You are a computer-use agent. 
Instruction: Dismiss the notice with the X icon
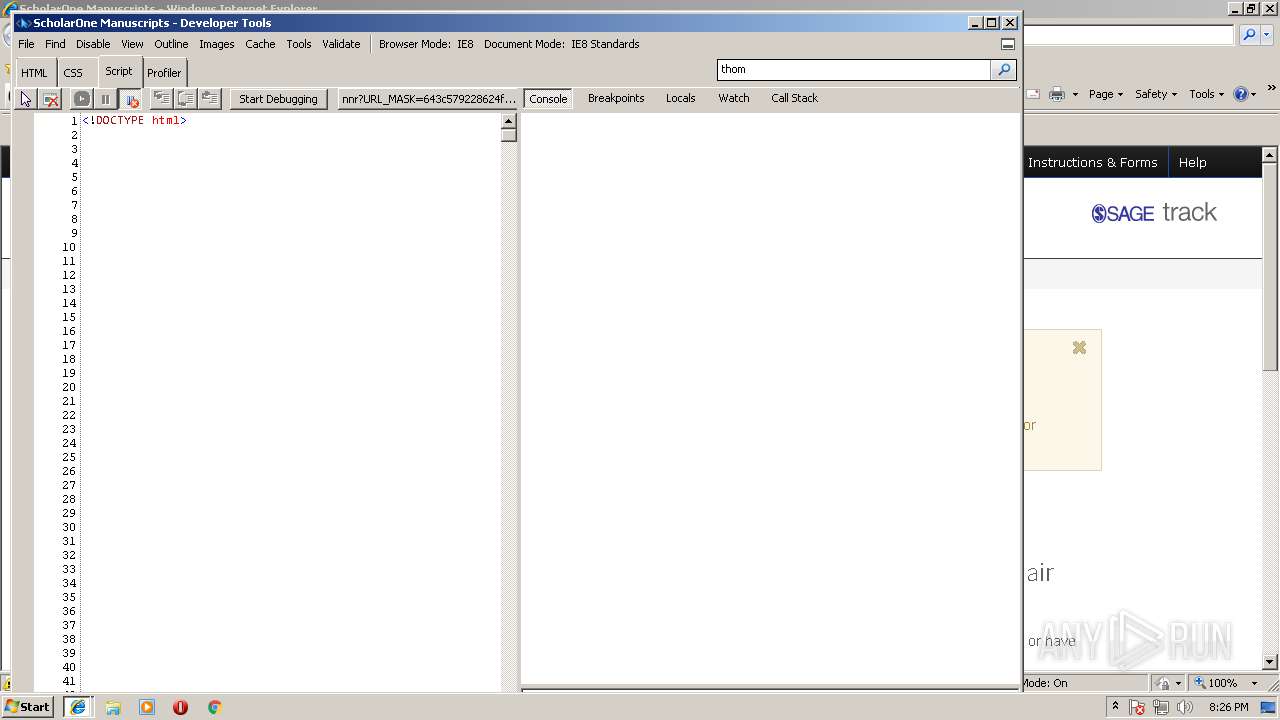[1079, 347]
